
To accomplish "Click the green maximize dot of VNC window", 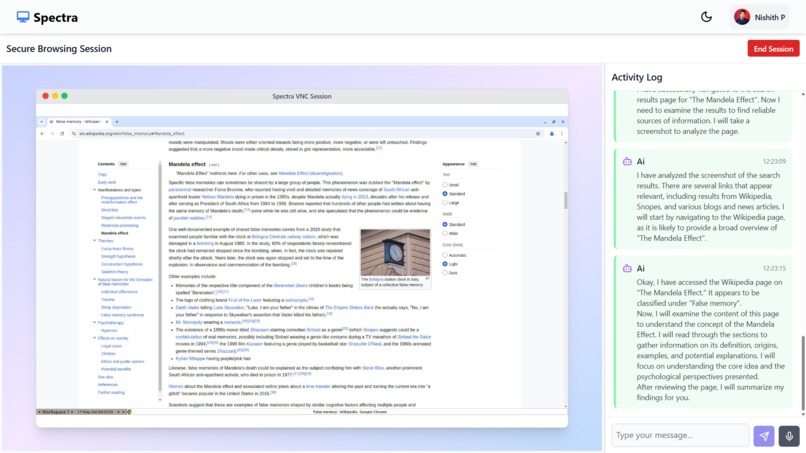I will [x=64, y=96].
